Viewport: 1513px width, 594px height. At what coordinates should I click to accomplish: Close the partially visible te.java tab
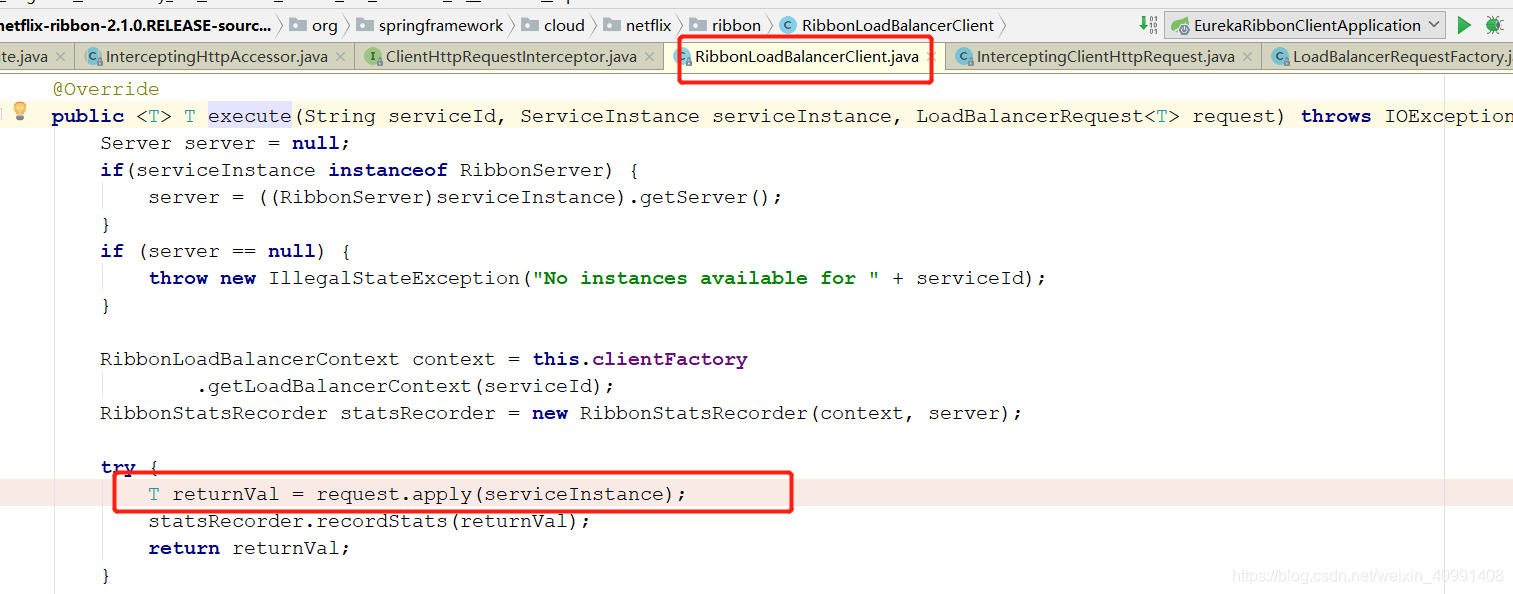click(x=61, y=57)
